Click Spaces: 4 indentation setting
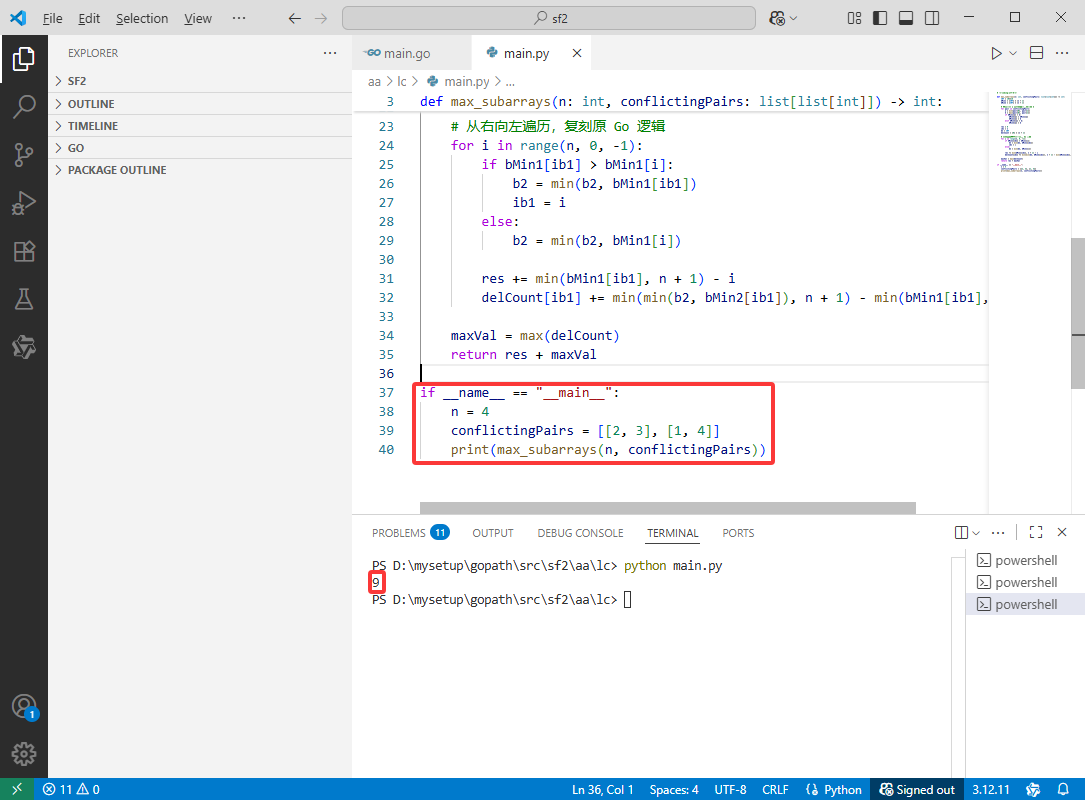Viewport: 1085px width, 800px height. point(673,790)
